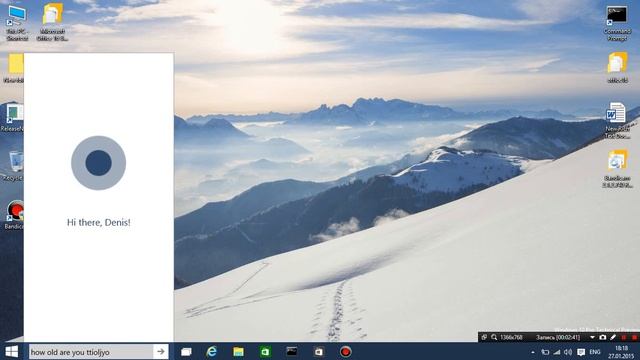Pause the Bandicam recording

pos(623,337)
